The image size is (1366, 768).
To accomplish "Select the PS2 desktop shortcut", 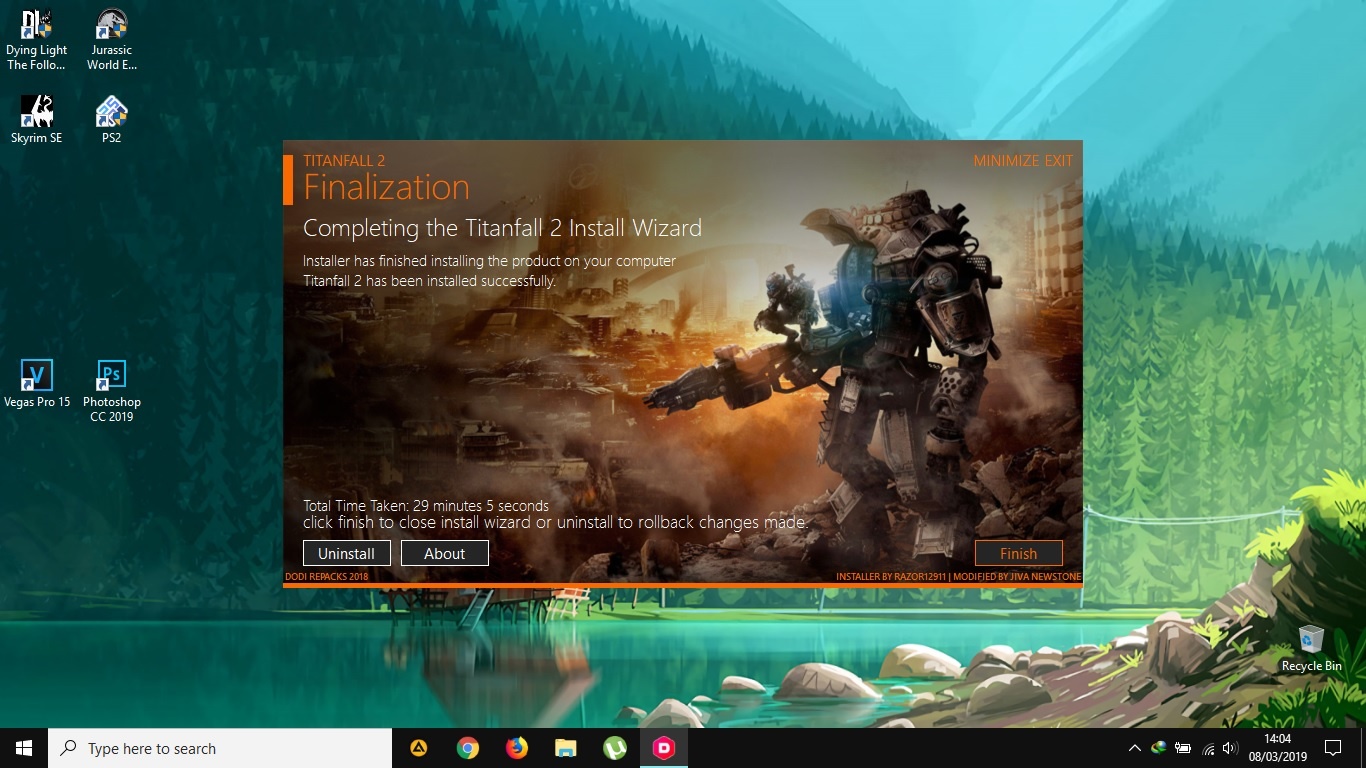I will (x=111, y=120).
